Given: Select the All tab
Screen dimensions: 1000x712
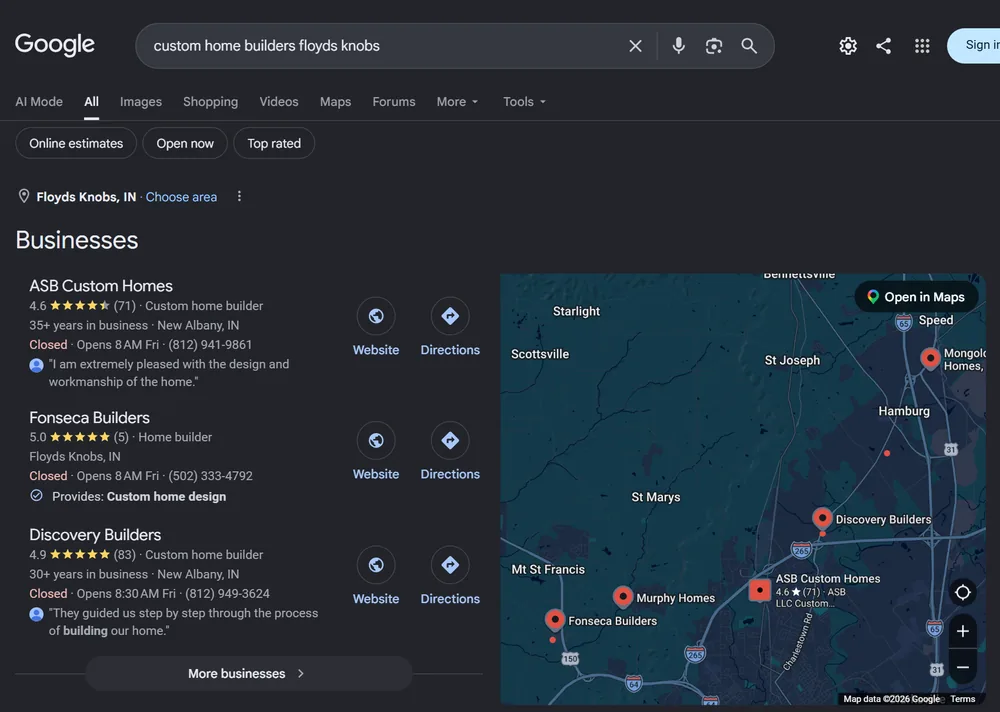Looking at the screenshot, I should coord(91,101).
